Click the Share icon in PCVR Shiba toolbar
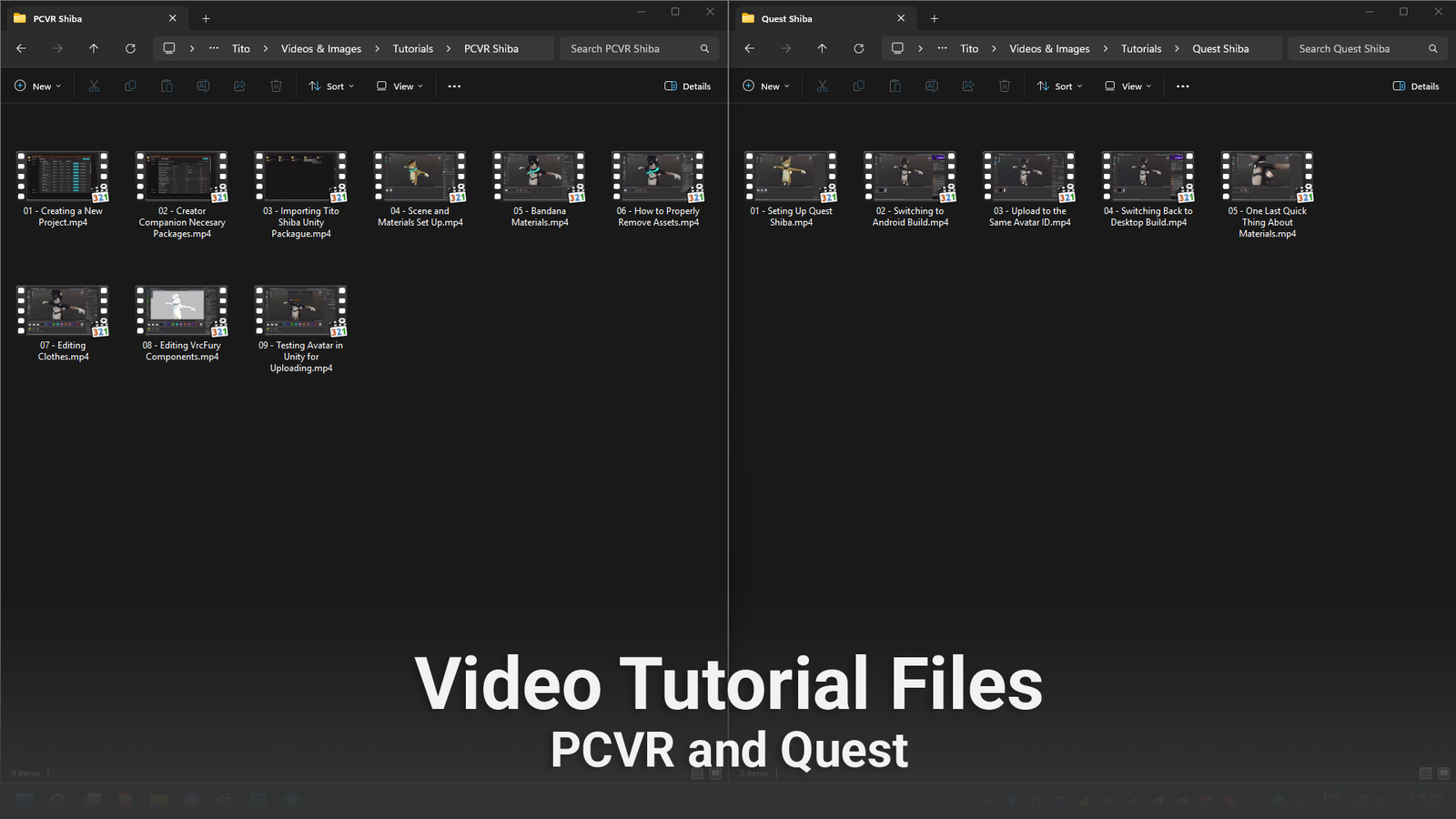The image size is (1456, 819). pyautogui.click(x=239, y=86)
